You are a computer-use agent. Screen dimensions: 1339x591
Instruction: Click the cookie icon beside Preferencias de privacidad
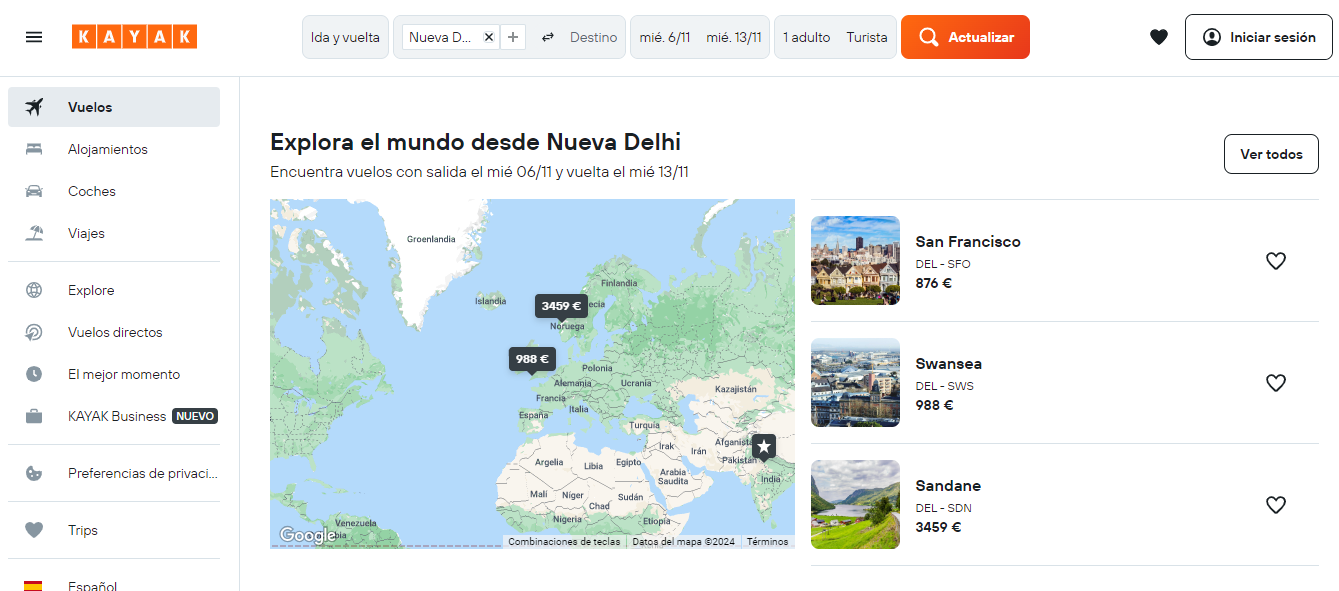34,473
